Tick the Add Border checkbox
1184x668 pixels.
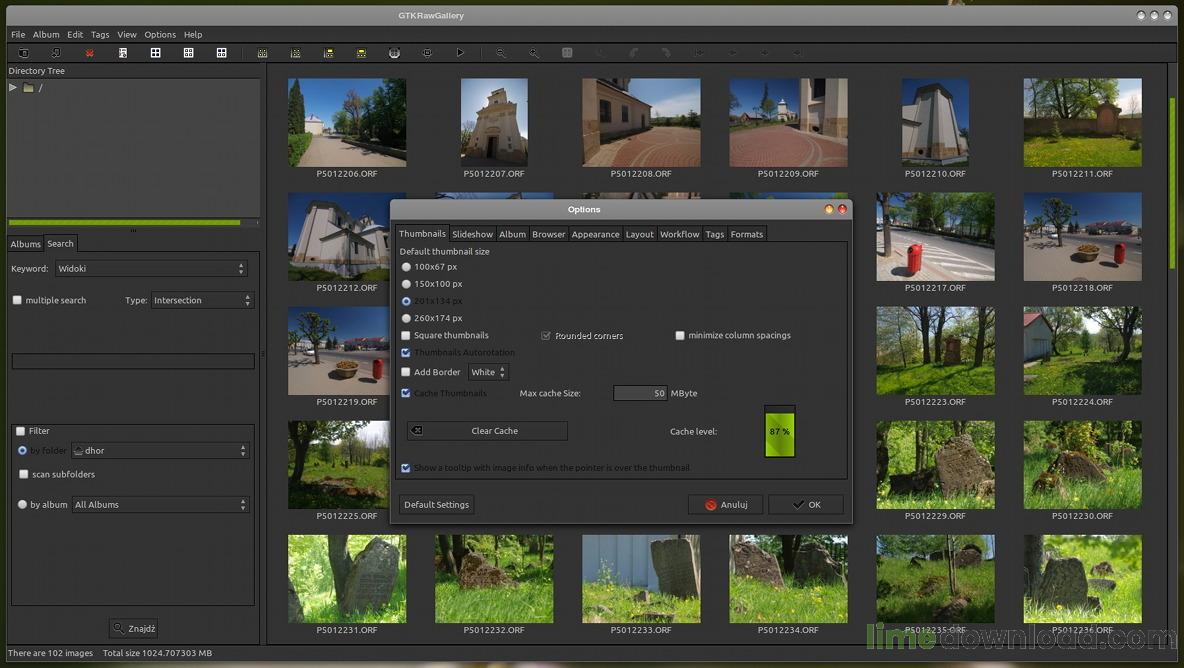[406, 372]
